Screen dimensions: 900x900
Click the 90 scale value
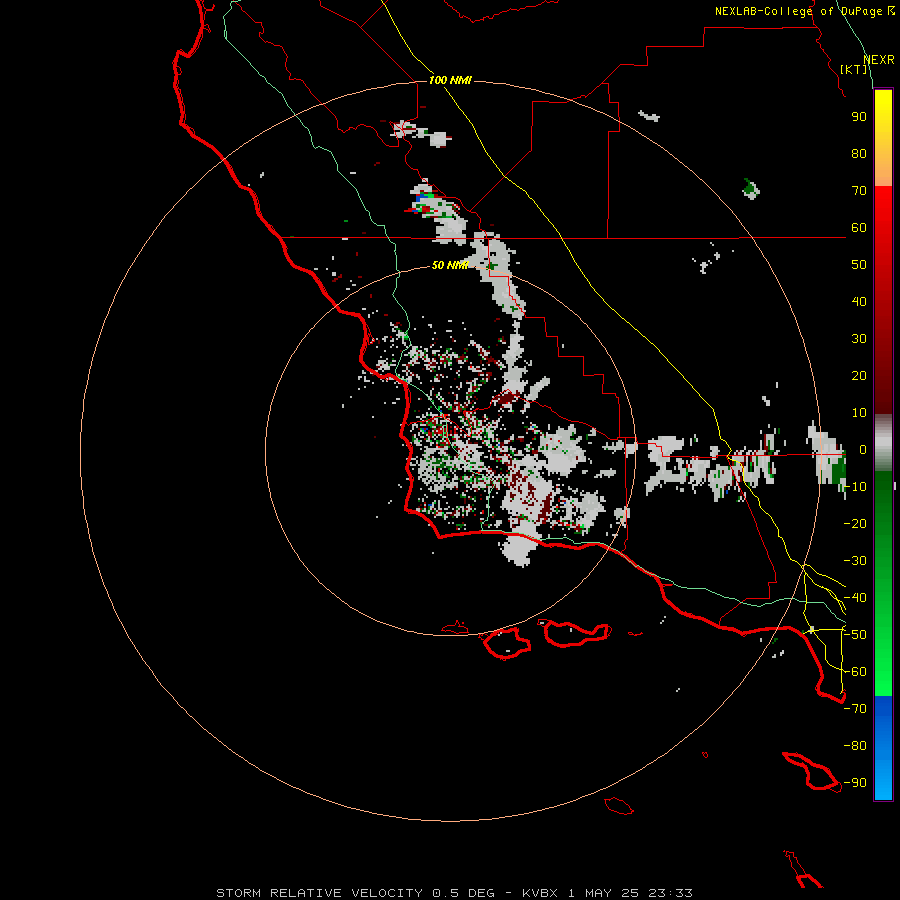(859, 117)
